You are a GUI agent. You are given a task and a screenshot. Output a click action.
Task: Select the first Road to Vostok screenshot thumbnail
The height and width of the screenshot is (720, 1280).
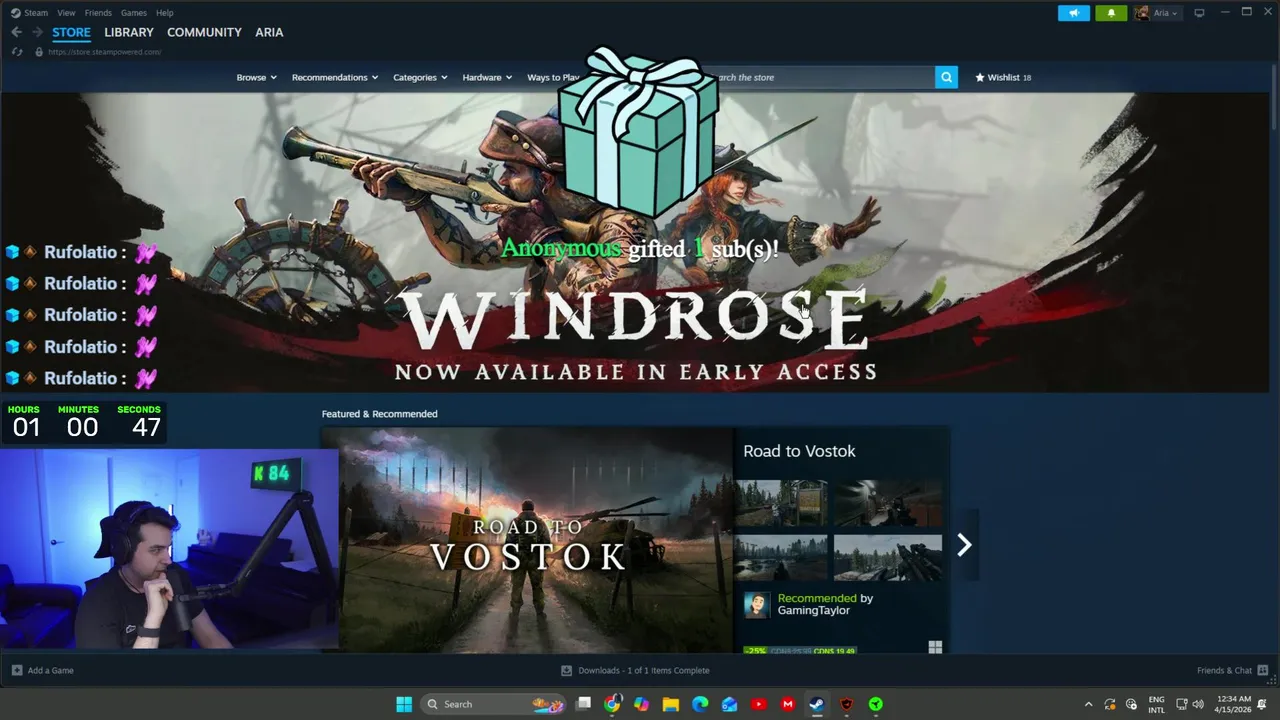click(x=781, y=503)
